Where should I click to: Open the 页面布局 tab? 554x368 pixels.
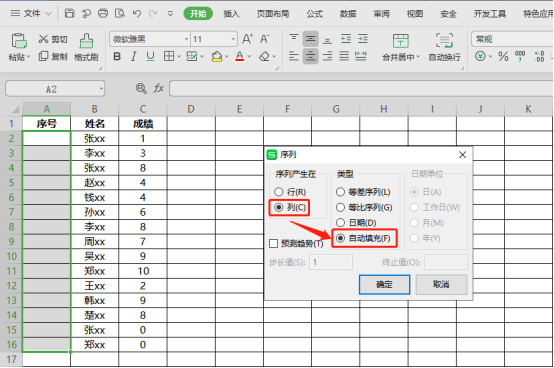pos(273,14)
